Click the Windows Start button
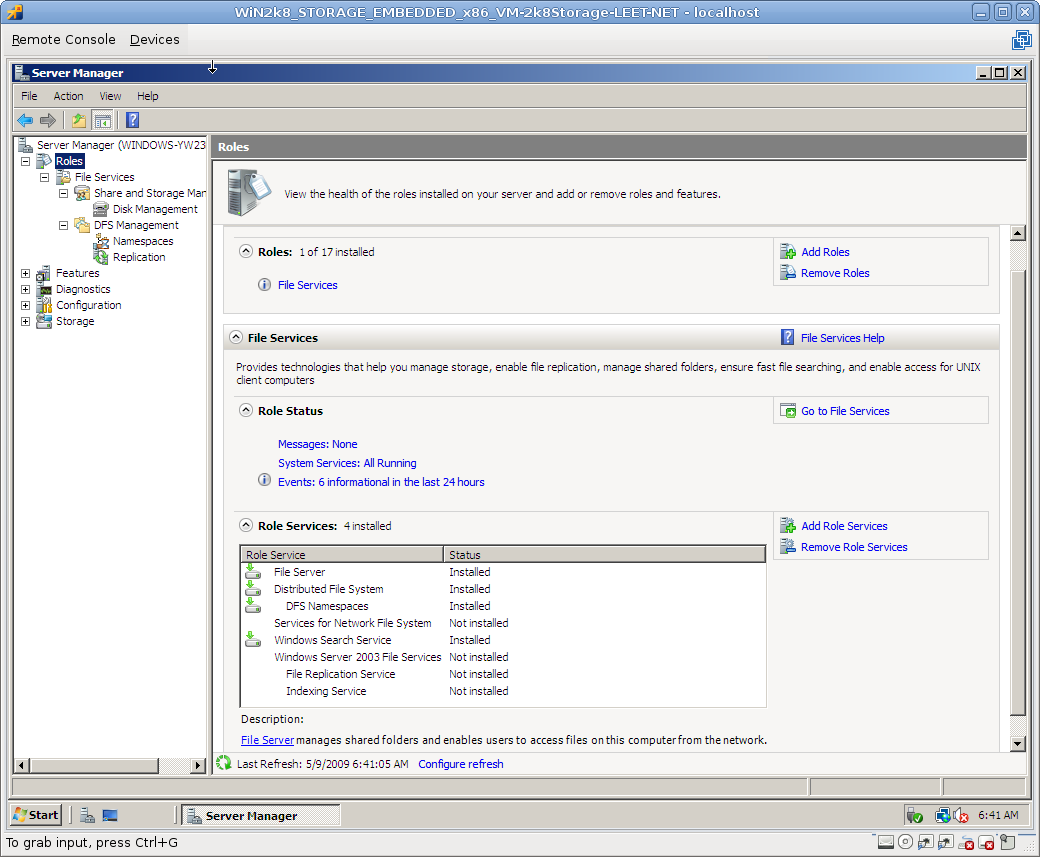 [x=36, y=815]
